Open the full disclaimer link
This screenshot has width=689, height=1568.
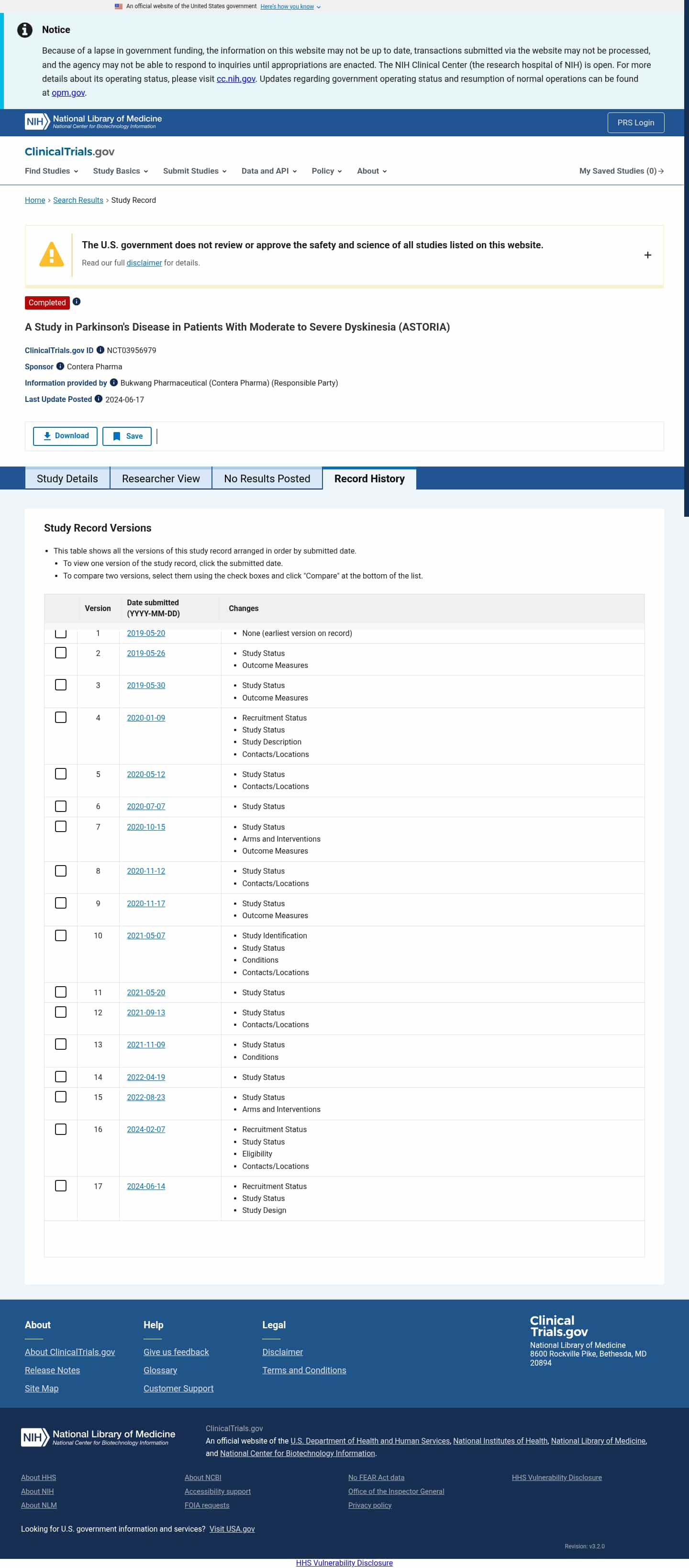[144, 263]
